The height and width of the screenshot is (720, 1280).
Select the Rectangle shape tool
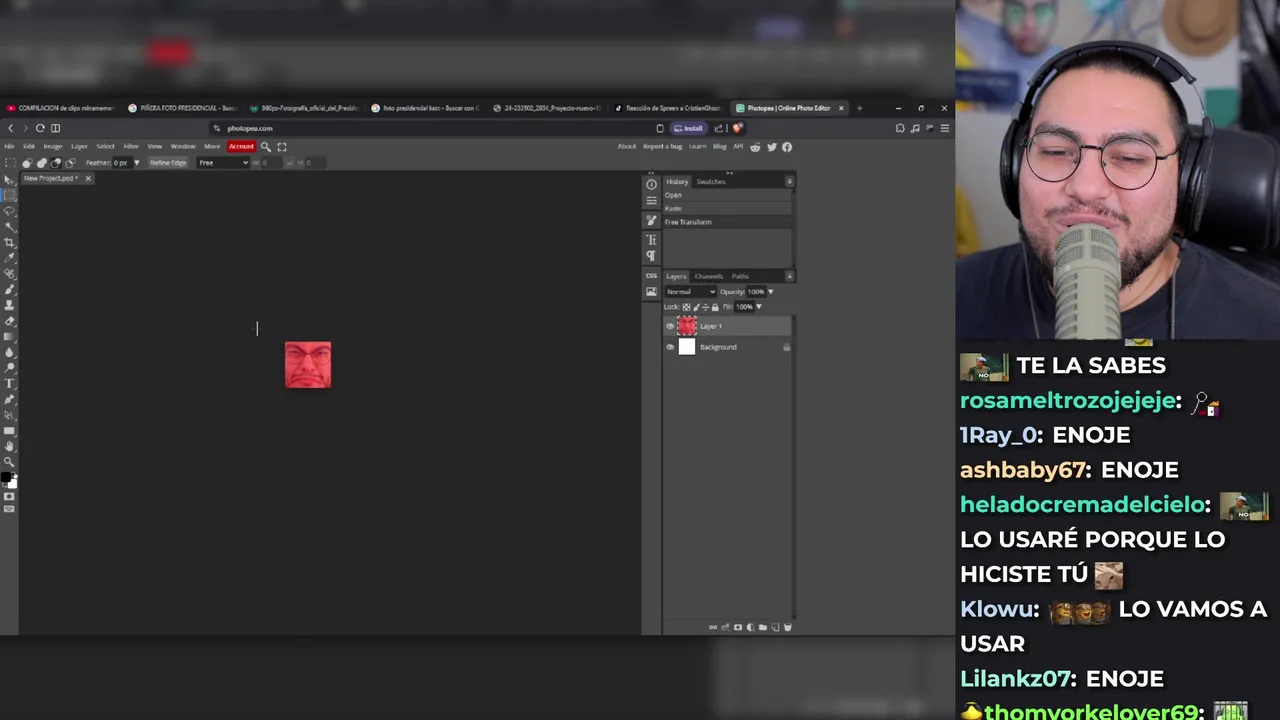(x=10, y=430)
